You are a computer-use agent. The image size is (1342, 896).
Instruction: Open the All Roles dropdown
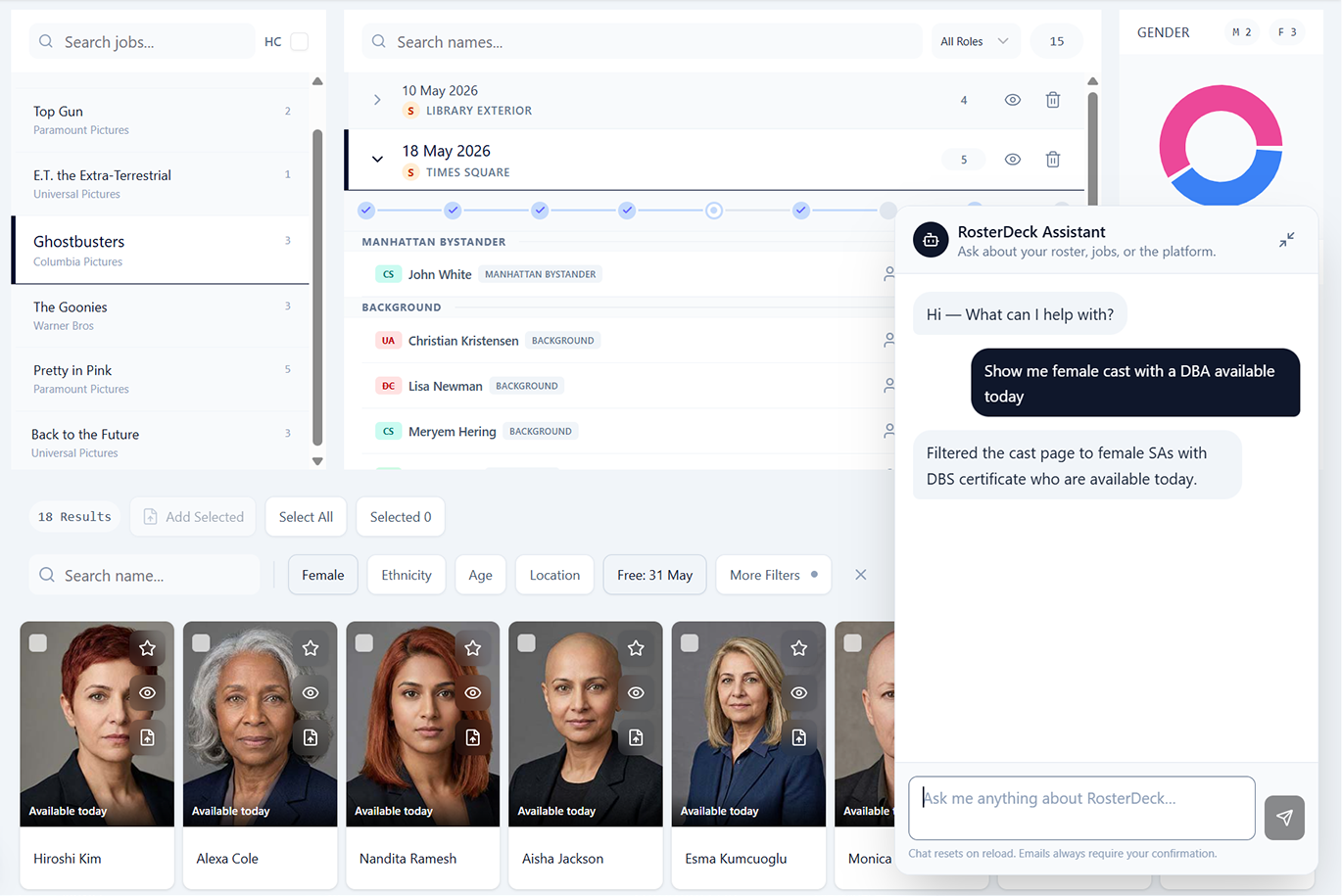pyautogui.click(x=975, y=41)
